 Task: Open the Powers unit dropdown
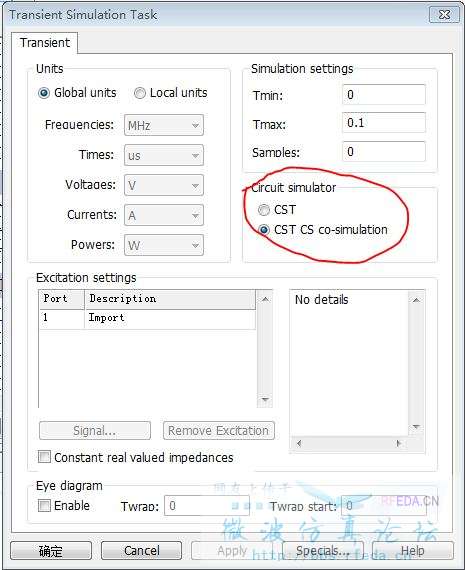164,245
